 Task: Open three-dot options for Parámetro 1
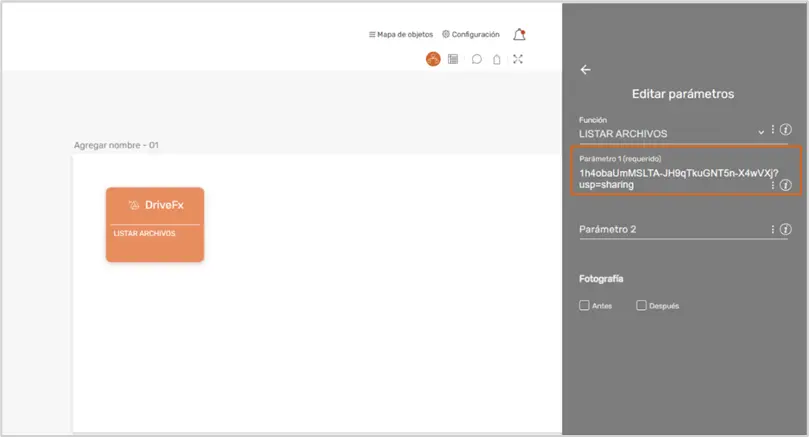(772, 185)
